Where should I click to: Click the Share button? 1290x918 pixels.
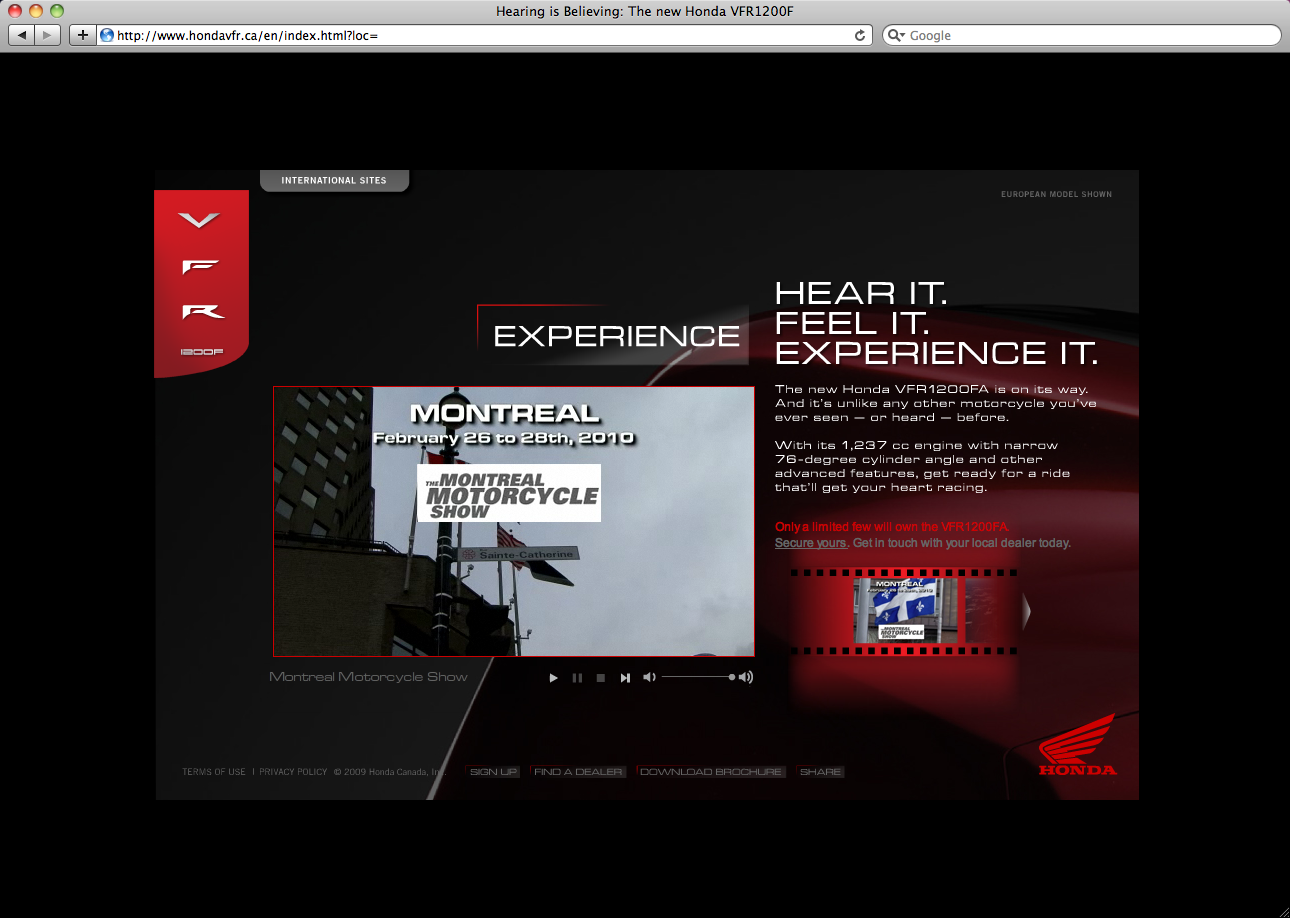click(x=821, y=772)
